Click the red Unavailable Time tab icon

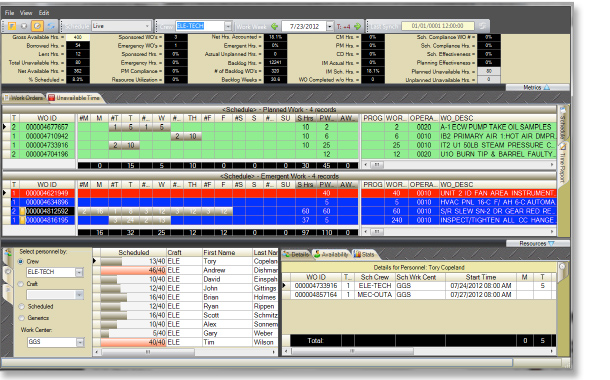(x=52, y=98)
